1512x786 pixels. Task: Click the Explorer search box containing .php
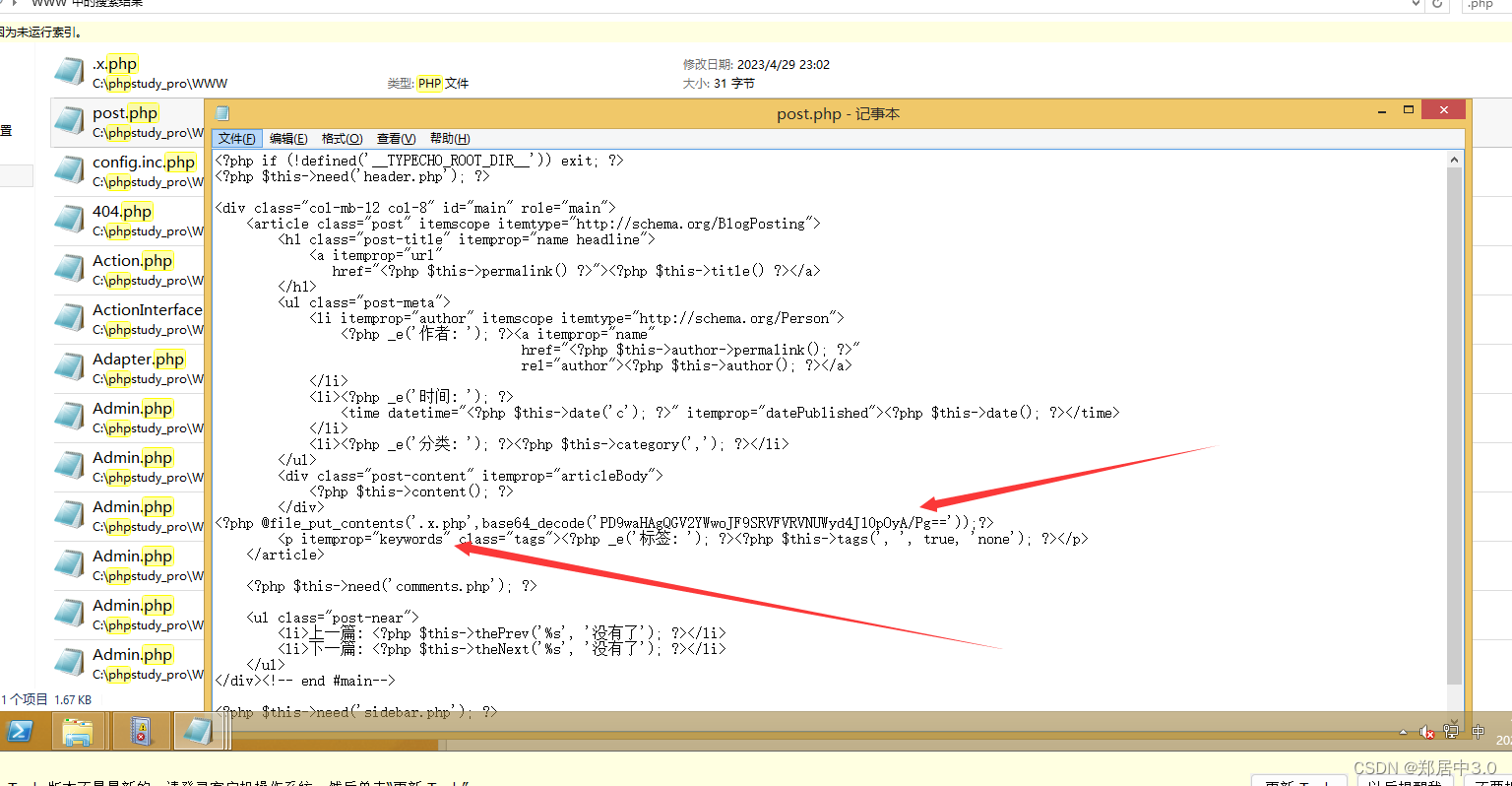click(1486, 4)
